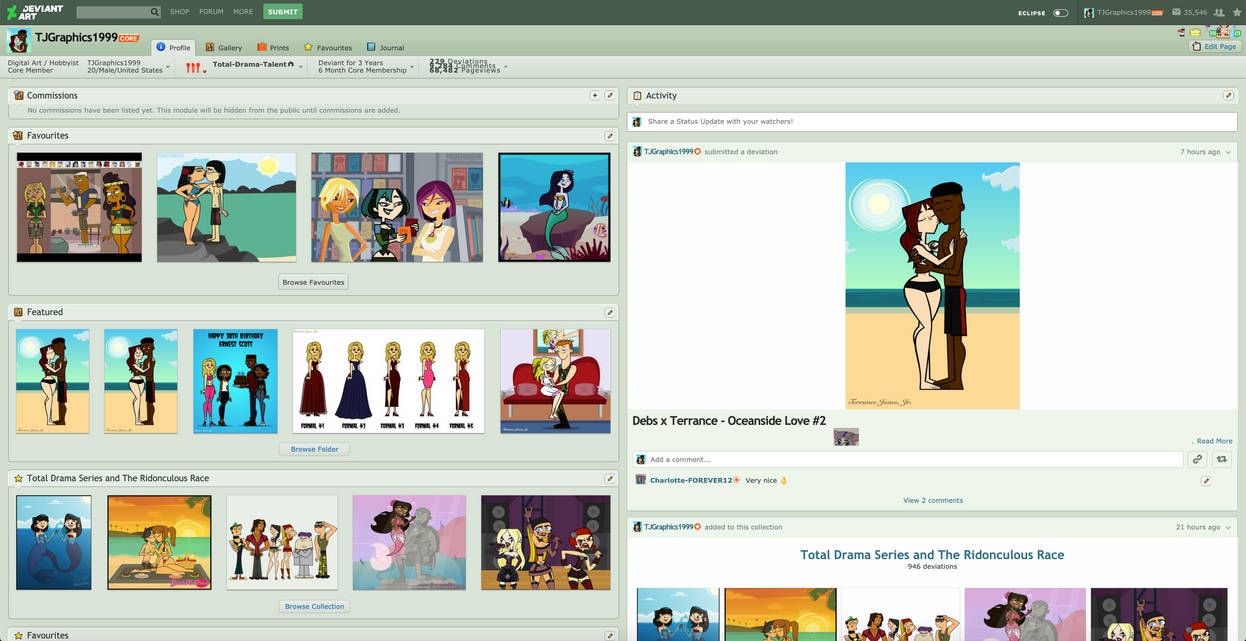Click avatar next to status update field
1246x641 pixels.
tap(638, 122)
